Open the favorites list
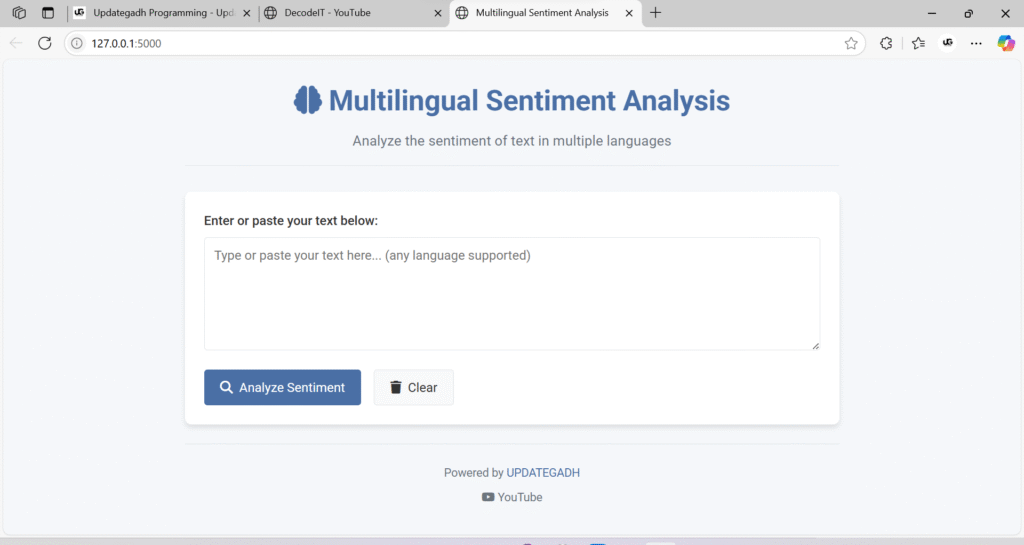 [918, 43]
